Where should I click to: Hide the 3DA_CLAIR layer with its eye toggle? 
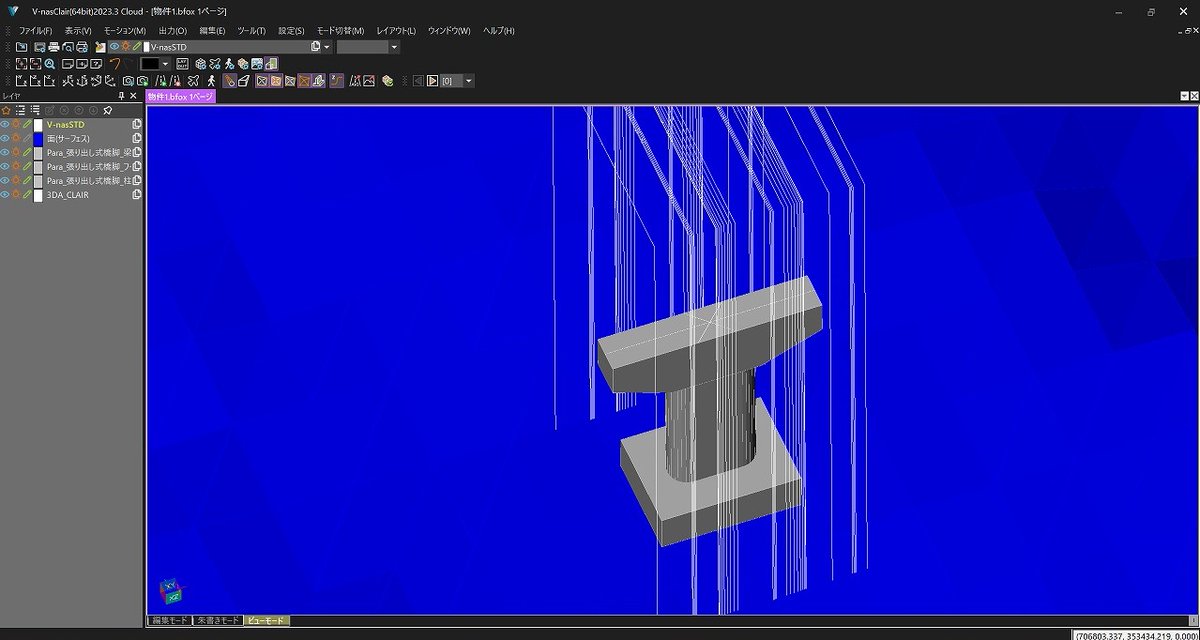pyautogui.click(x=5, y=194)
